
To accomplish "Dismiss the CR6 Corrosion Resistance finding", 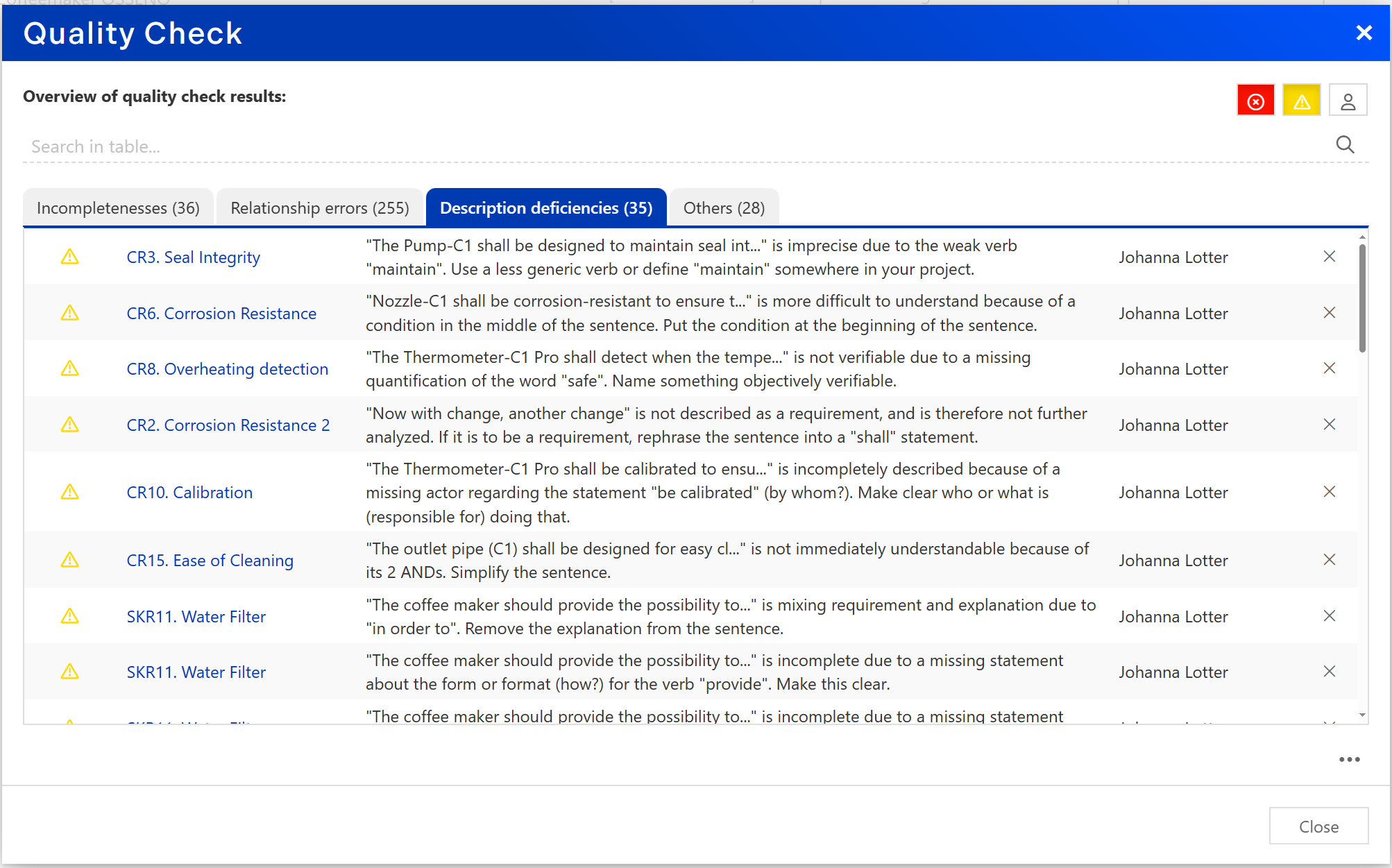I will click(1329, 313).
